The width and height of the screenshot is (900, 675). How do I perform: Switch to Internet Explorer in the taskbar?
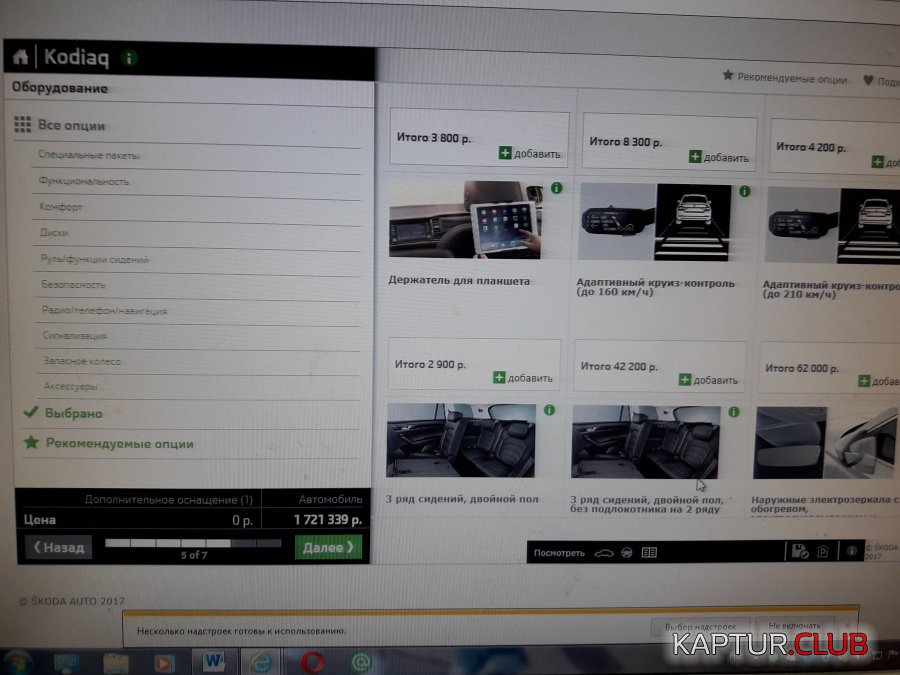tap(261, 662)
